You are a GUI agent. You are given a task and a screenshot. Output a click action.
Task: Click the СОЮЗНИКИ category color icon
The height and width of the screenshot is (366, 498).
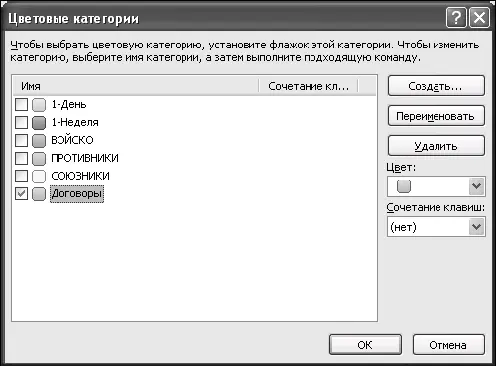(39, 176)
